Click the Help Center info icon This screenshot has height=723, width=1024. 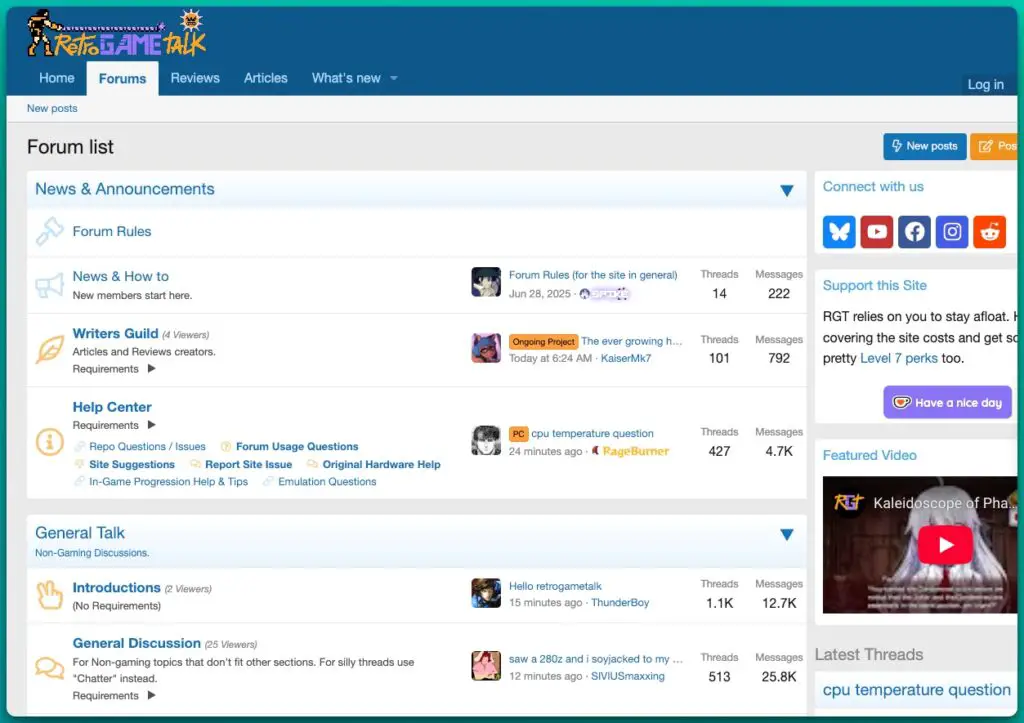[50, 442]
